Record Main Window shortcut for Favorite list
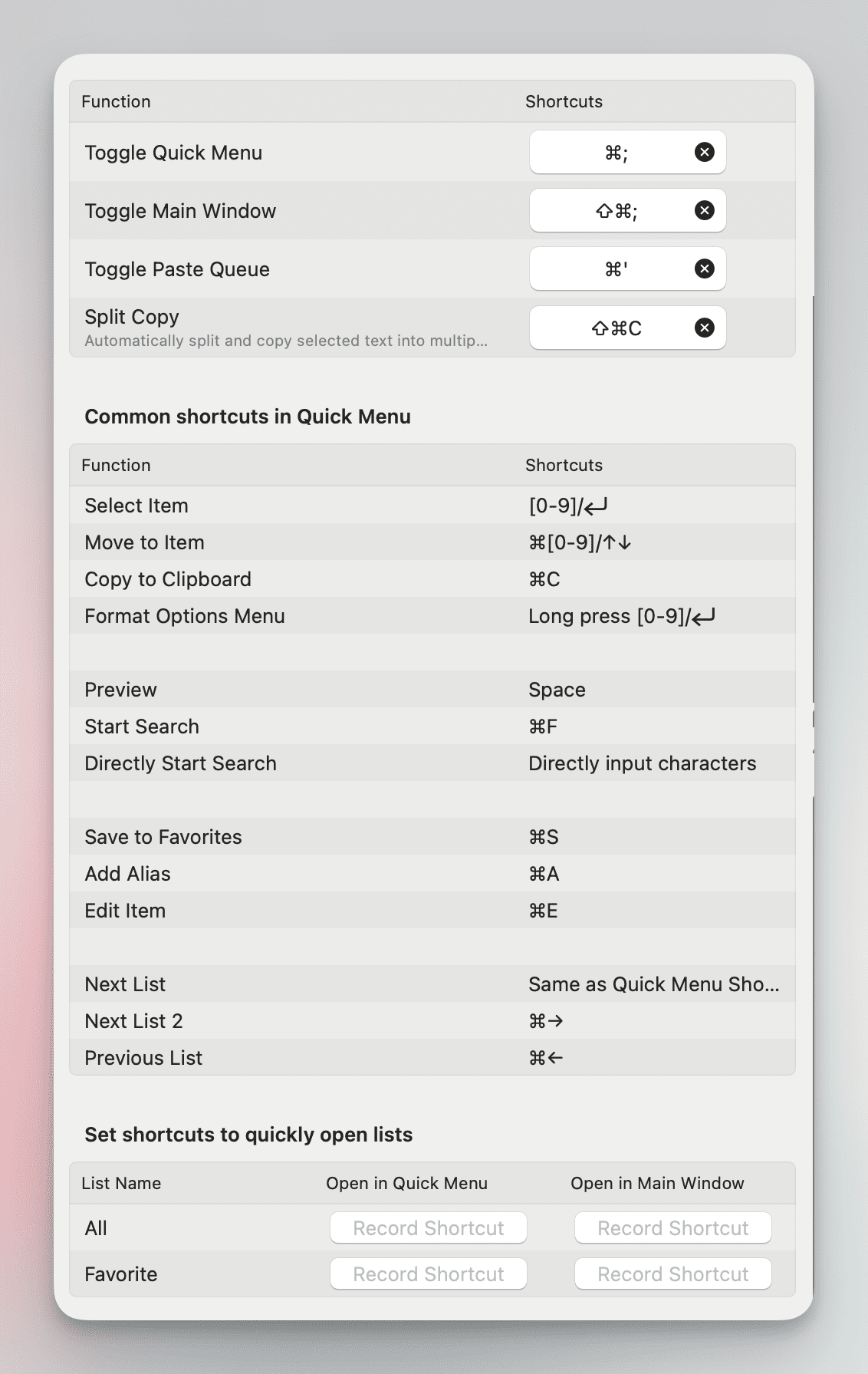Image resolution: width=868 pixels, height=1374 pixels. 672,1274
